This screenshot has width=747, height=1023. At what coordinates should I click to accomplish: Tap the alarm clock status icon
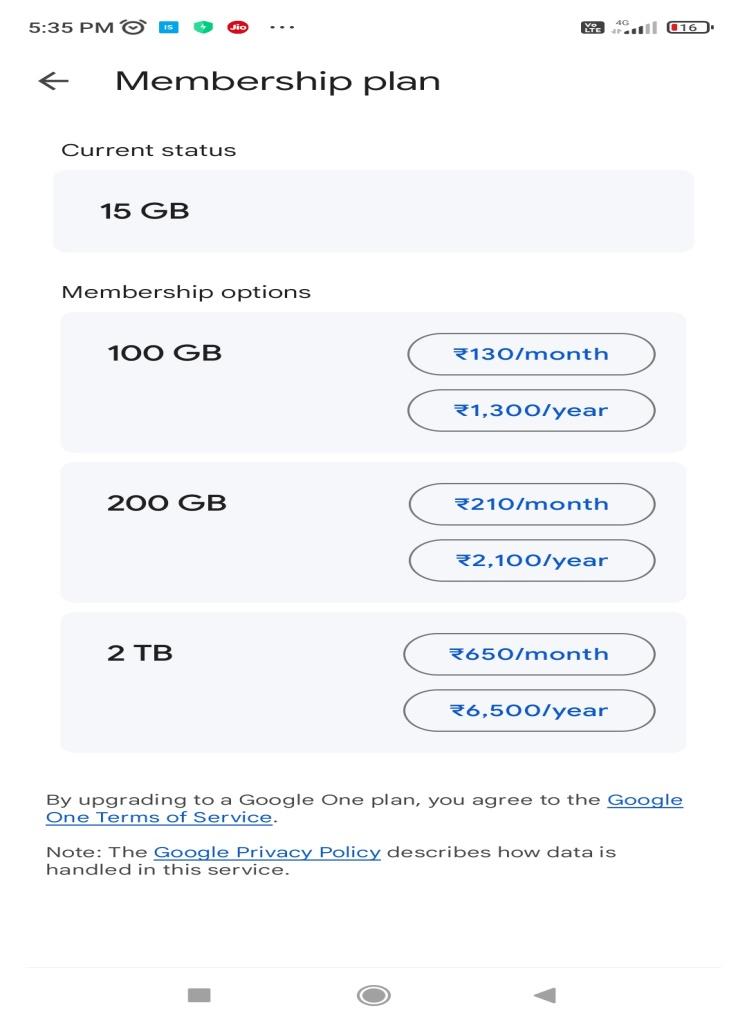pyautogui.click(x=132, y=27)
